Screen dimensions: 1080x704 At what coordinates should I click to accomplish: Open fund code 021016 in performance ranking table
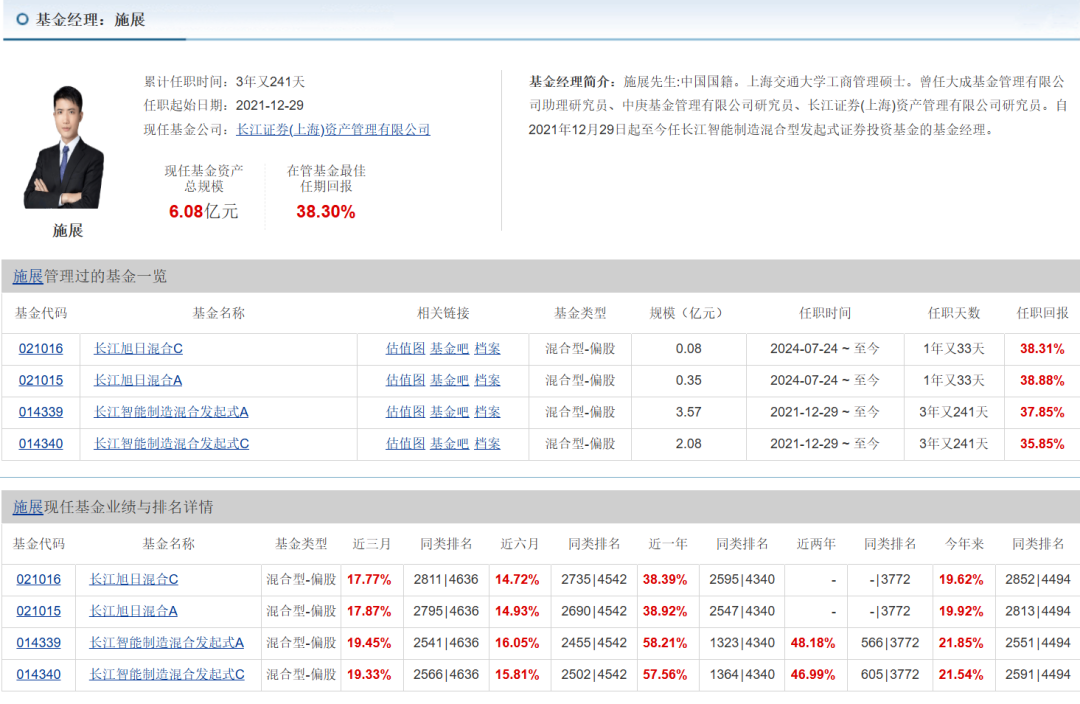coord(39,579)
